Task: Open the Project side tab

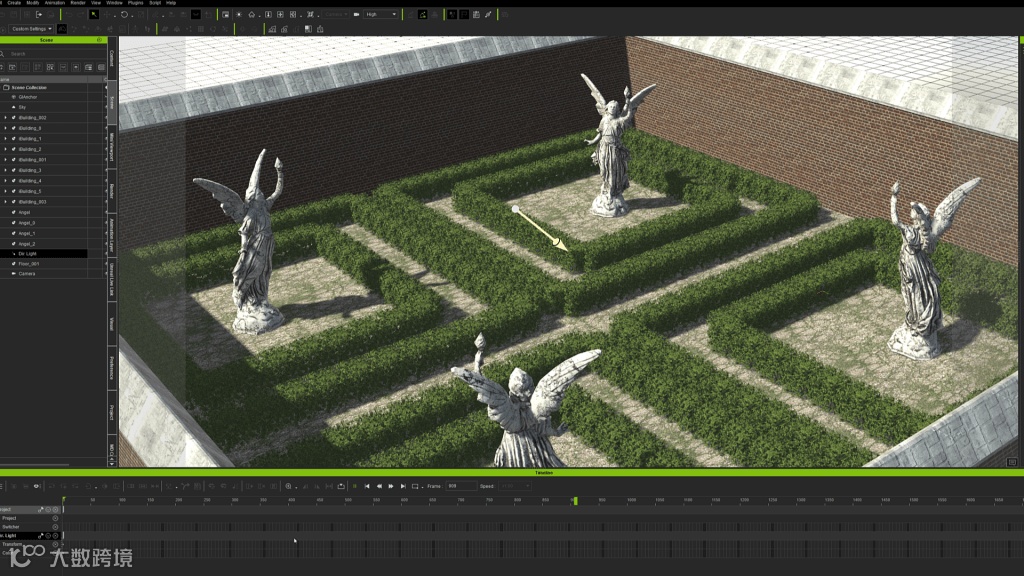Action: [112, 412]
